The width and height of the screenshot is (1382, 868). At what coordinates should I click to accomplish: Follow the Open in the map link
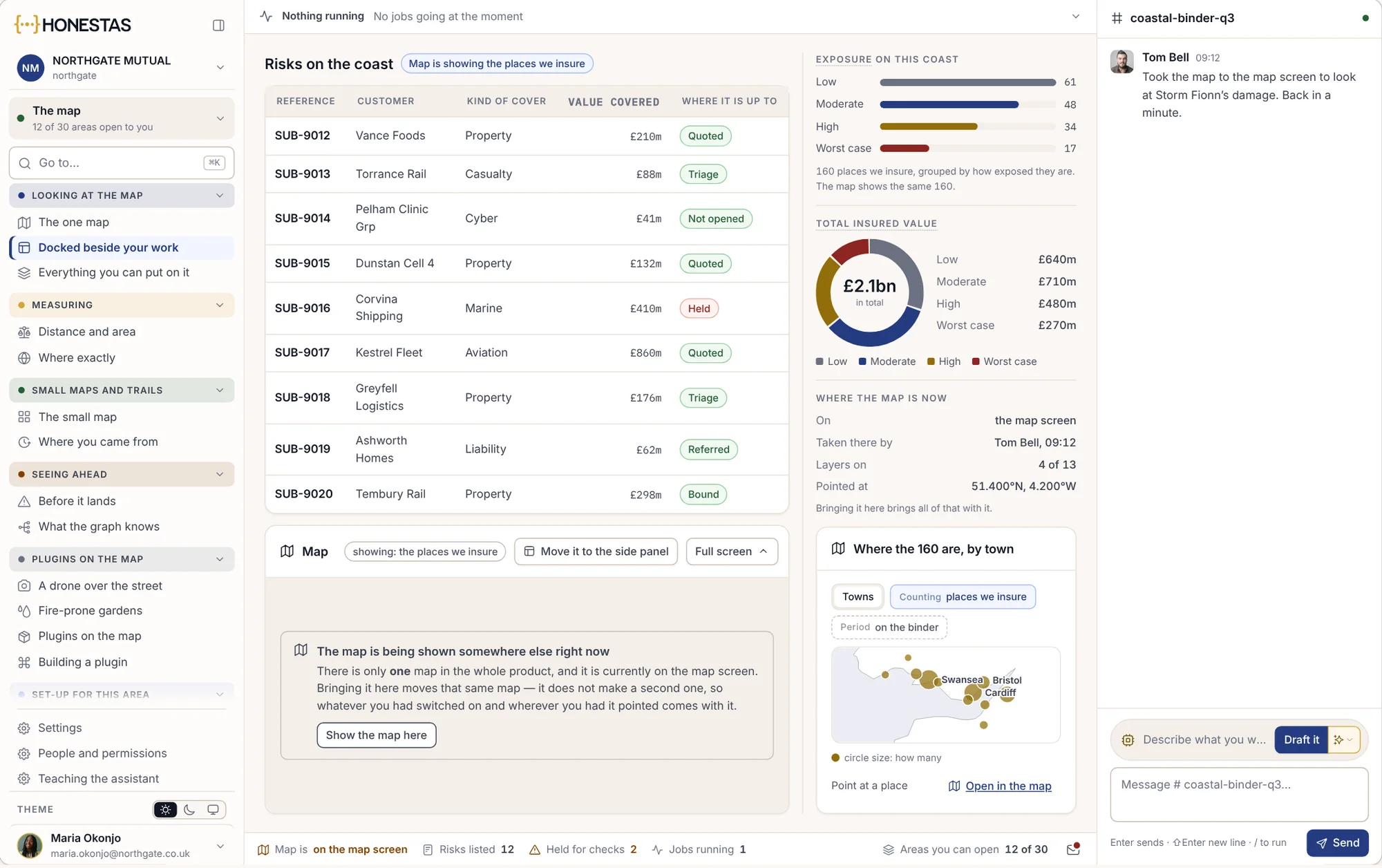click(1008, 786)
